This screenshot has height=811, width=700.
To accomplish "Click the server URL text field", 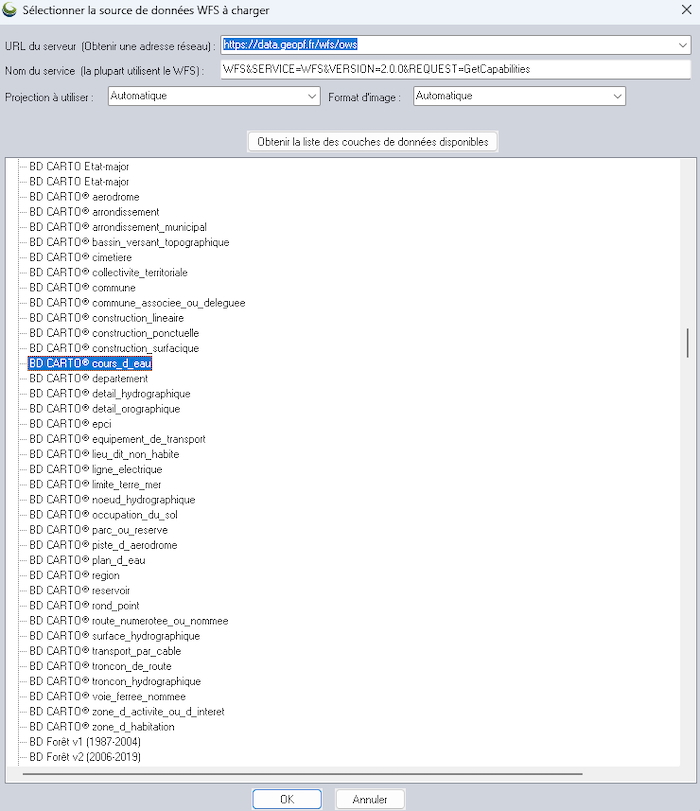I will tap(445, 46).
